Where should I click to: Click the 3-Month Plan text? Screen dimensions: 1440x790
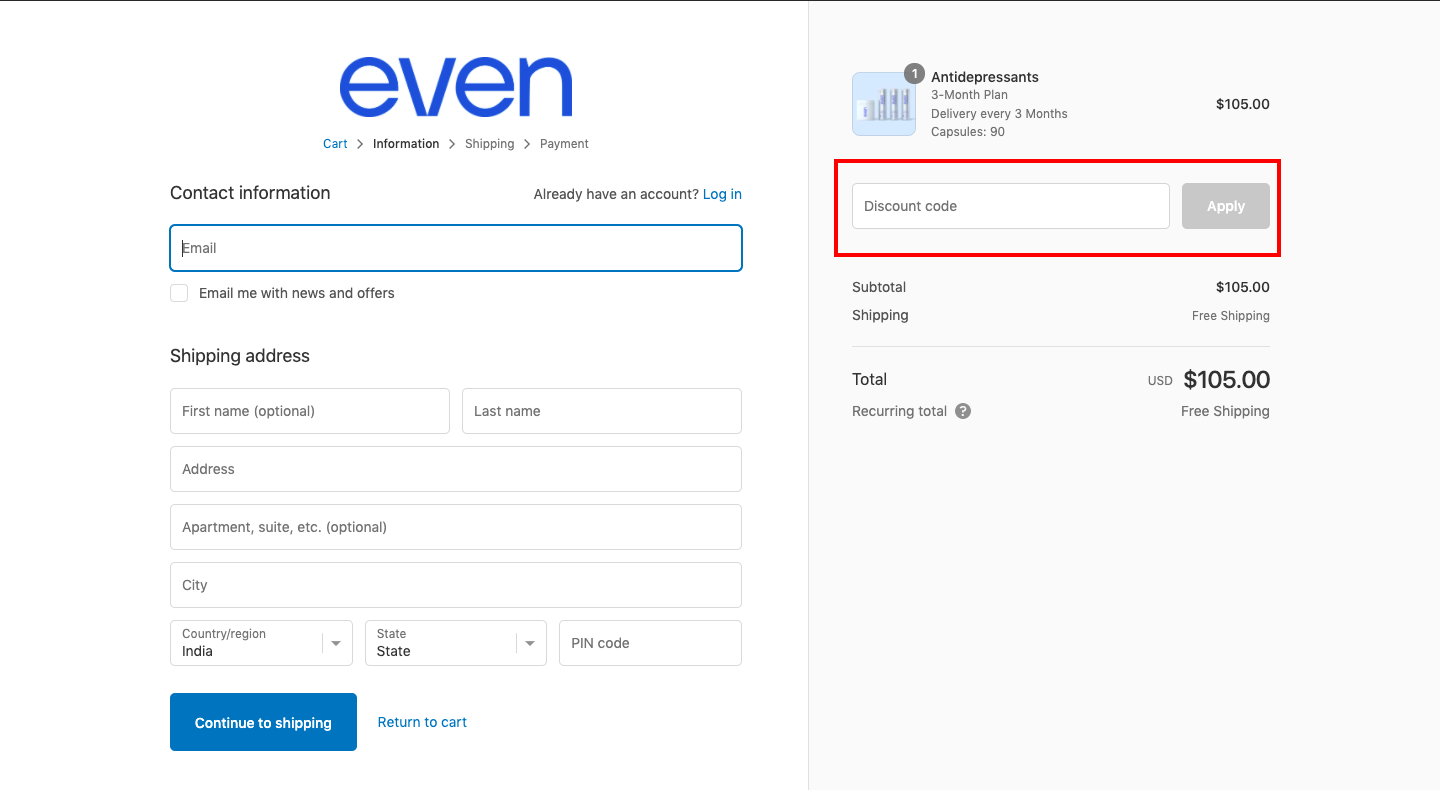[x=969, y=95]
